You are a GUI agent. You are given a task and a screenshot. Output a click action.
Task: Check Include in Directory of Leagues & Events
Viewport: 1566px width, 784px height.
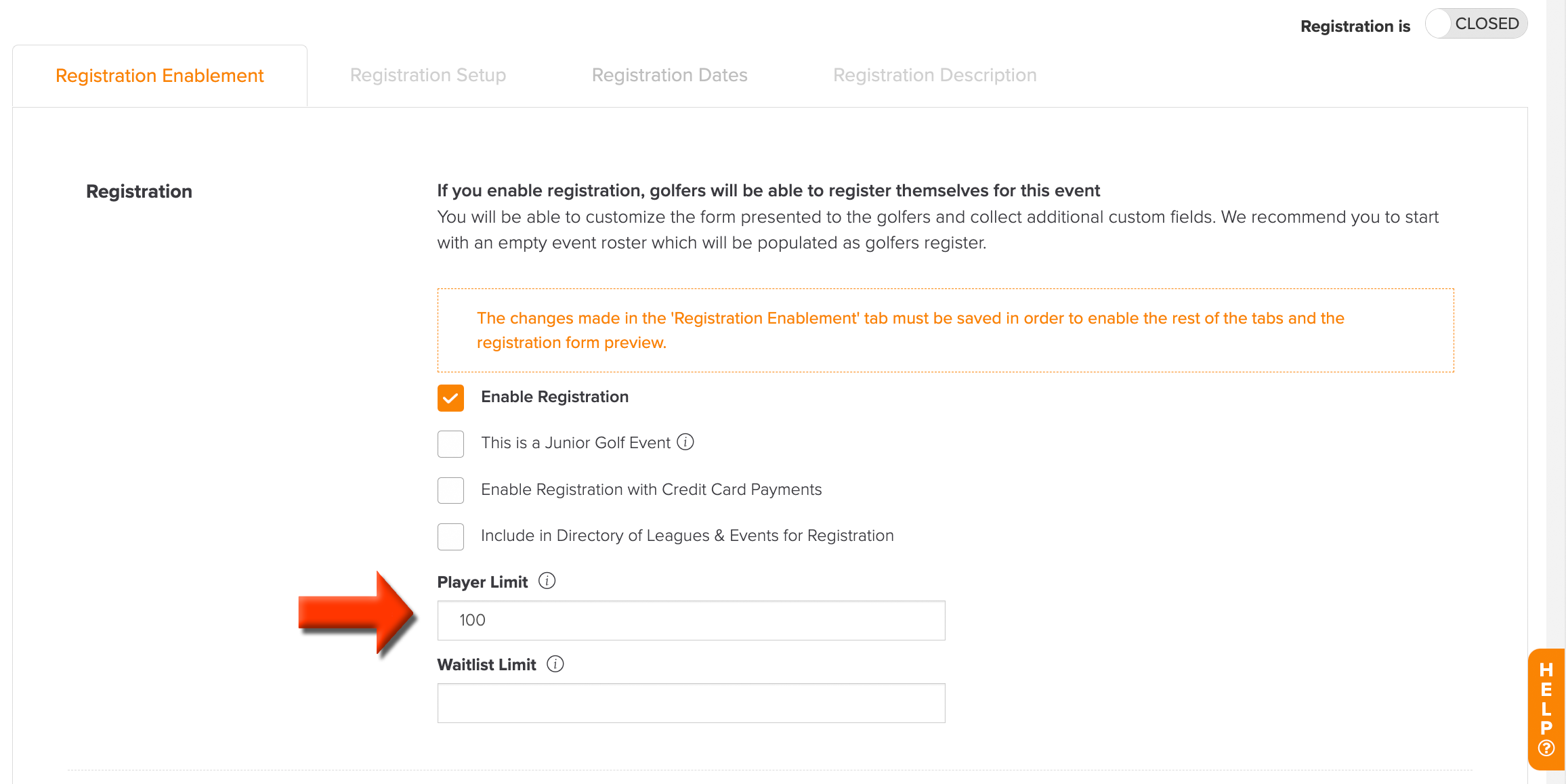450,537
